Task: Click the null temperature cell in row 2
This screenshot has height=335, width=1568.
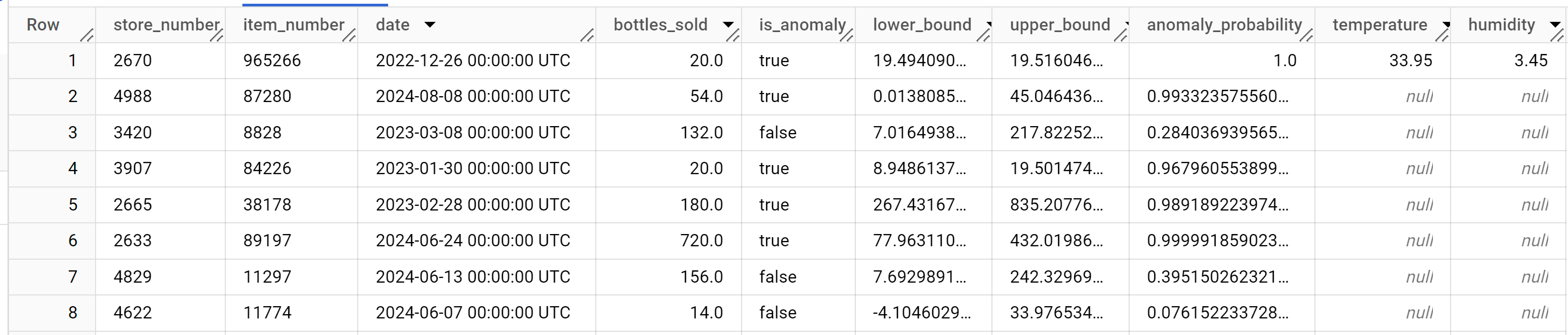Action: point(1420,96)
